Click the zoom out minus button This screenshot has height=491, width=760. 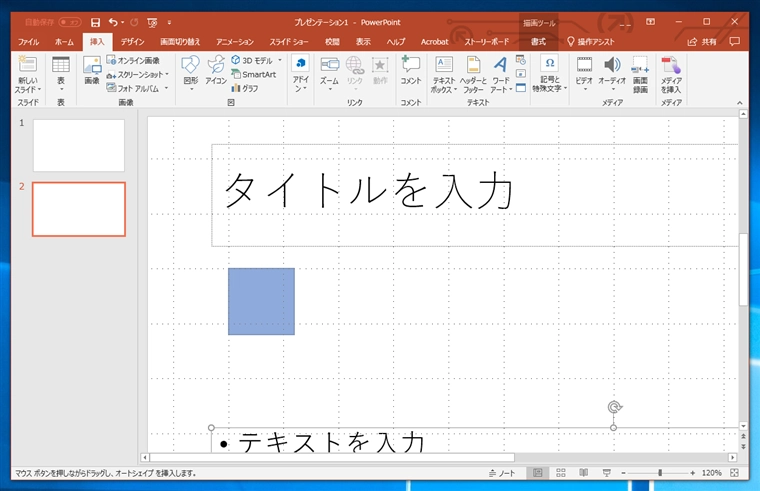tap(623, 473)
